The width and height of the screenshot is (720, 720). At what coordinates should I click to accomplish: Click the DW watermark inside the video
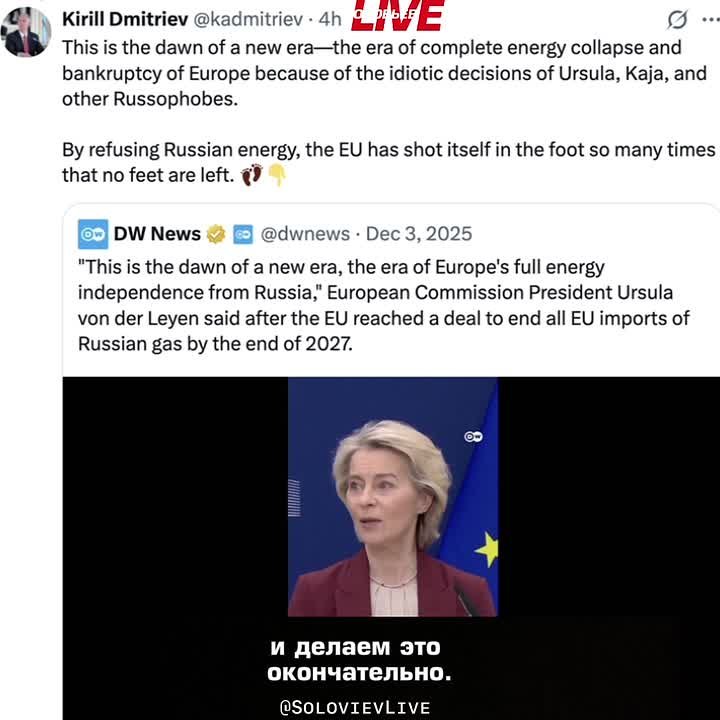point(473,436)
